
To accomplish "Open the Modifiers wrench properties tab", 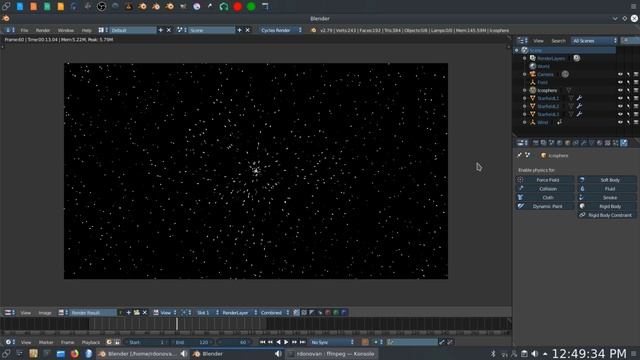I will [584, 143].
